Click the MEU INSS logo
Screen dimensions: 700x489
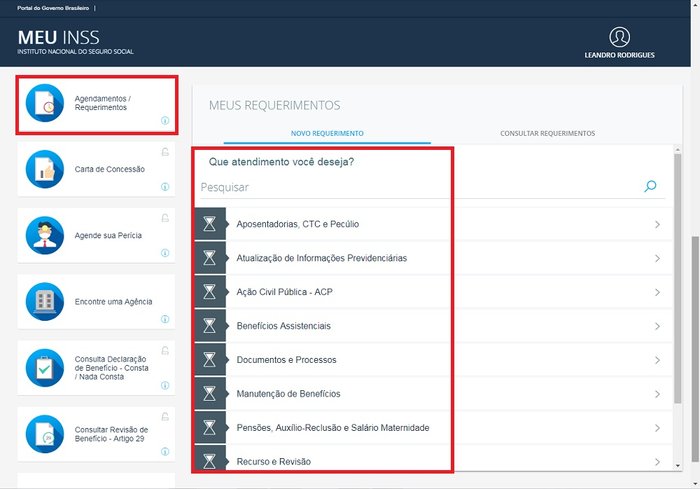75,42
